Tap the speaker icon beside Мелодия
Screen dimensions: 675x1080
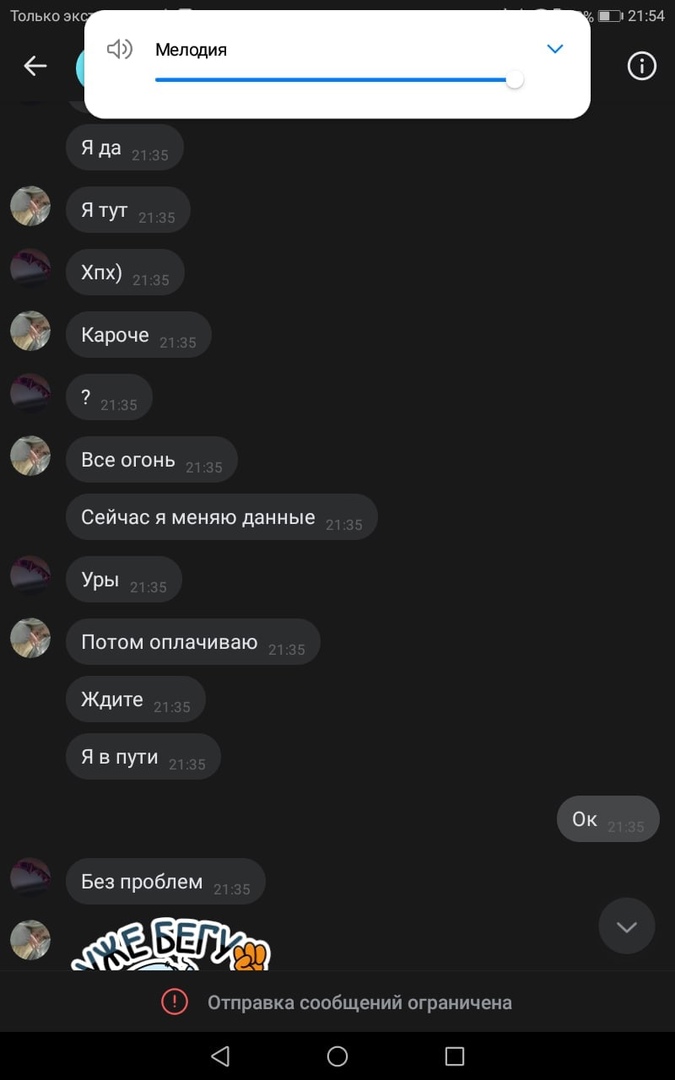(x=119, y=50)
